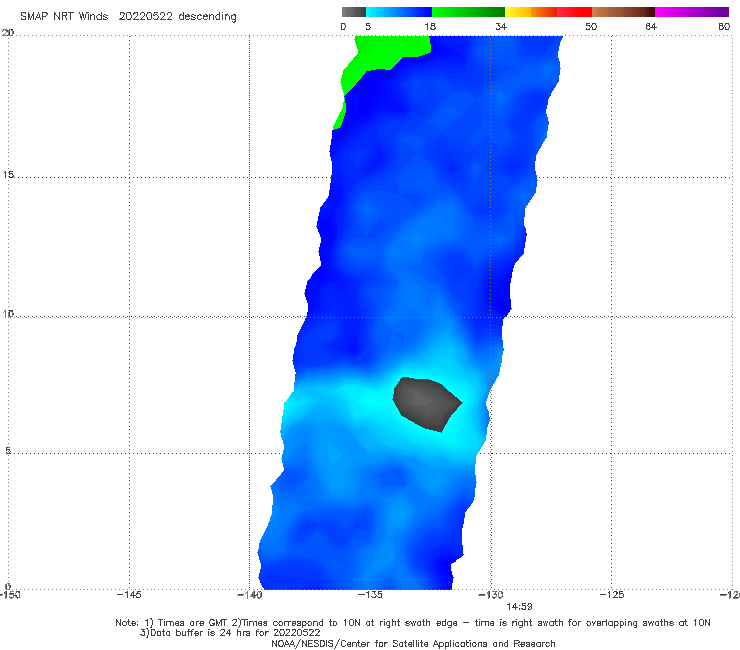
Task: Click the title text "SMAP NRT Winds"
Action: coord(64,17)
